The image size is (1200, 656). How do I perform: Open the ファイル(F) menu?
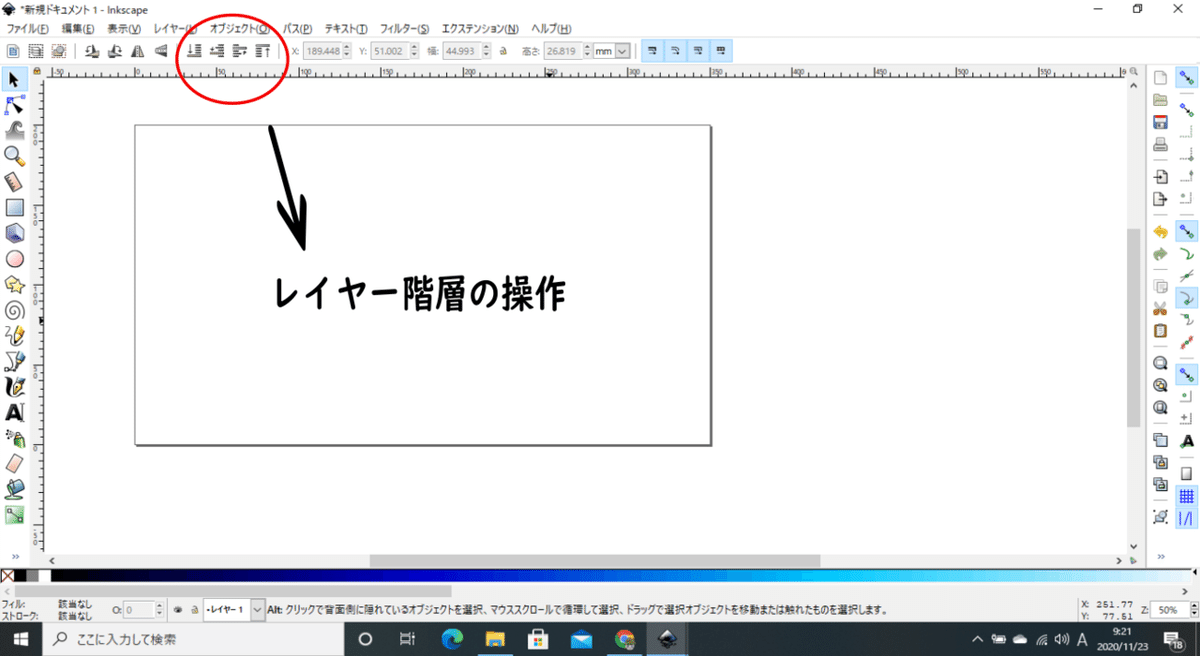coord(29,29)
